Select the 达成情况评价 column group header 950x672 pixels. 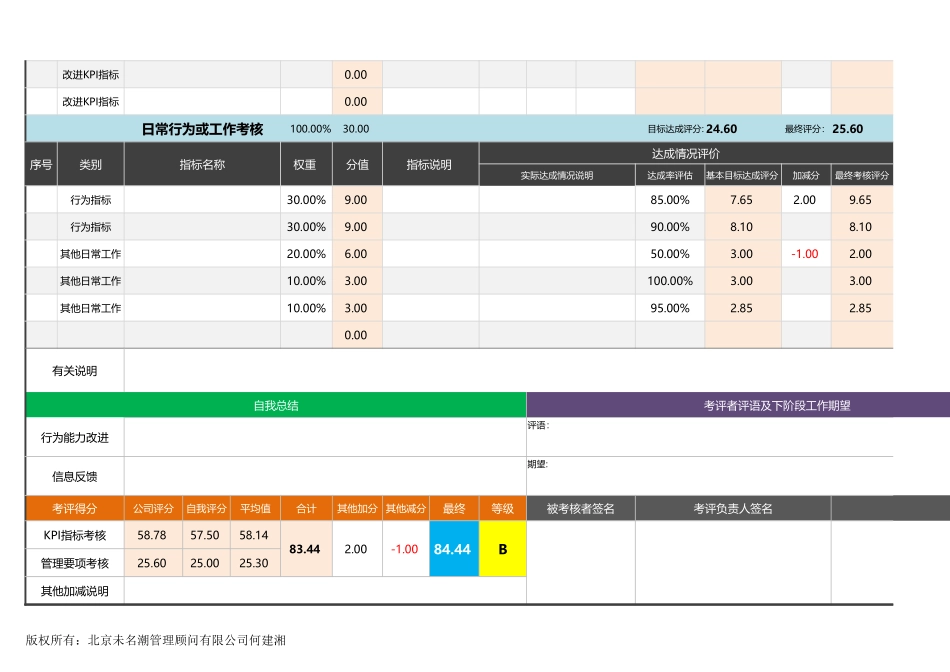point(685,153)
